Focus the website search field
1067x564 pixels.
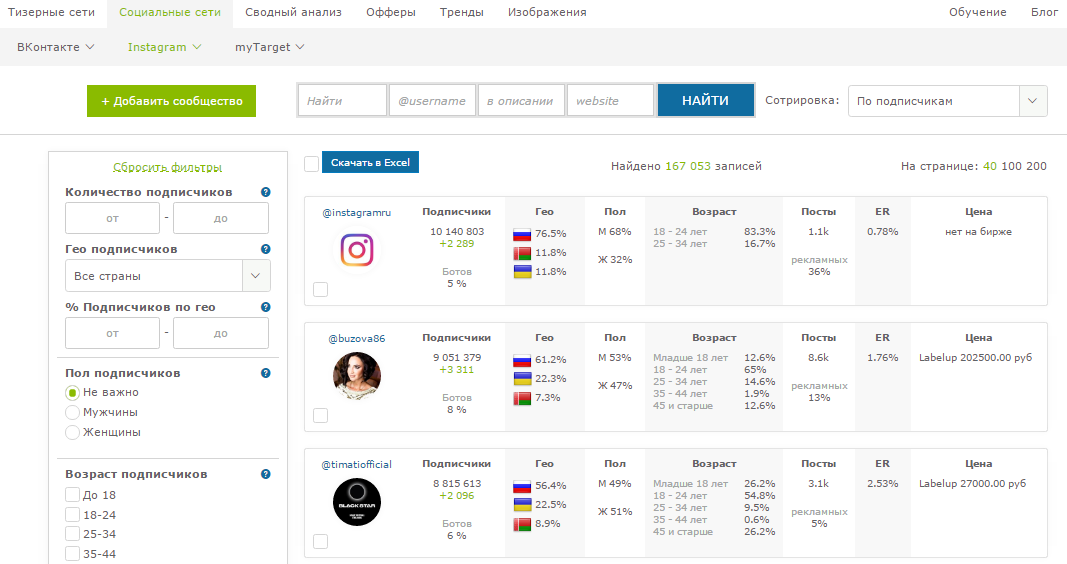click(610, 101)
